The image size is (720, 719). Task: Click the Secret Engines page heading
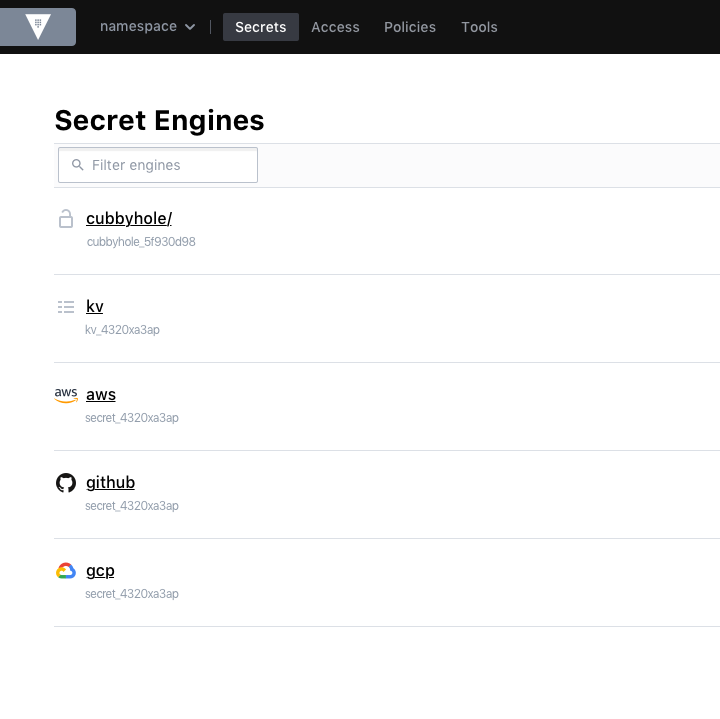click(x=159, y=120)
